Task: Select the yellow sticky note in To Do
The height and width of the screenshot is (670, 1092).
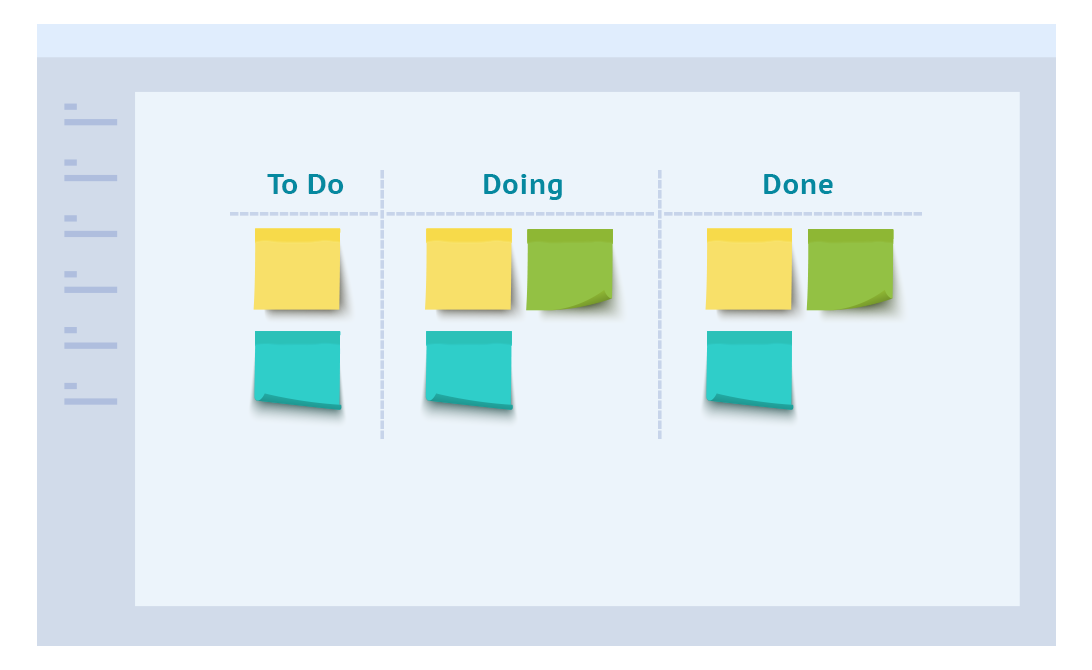Action: click(297, 269)
